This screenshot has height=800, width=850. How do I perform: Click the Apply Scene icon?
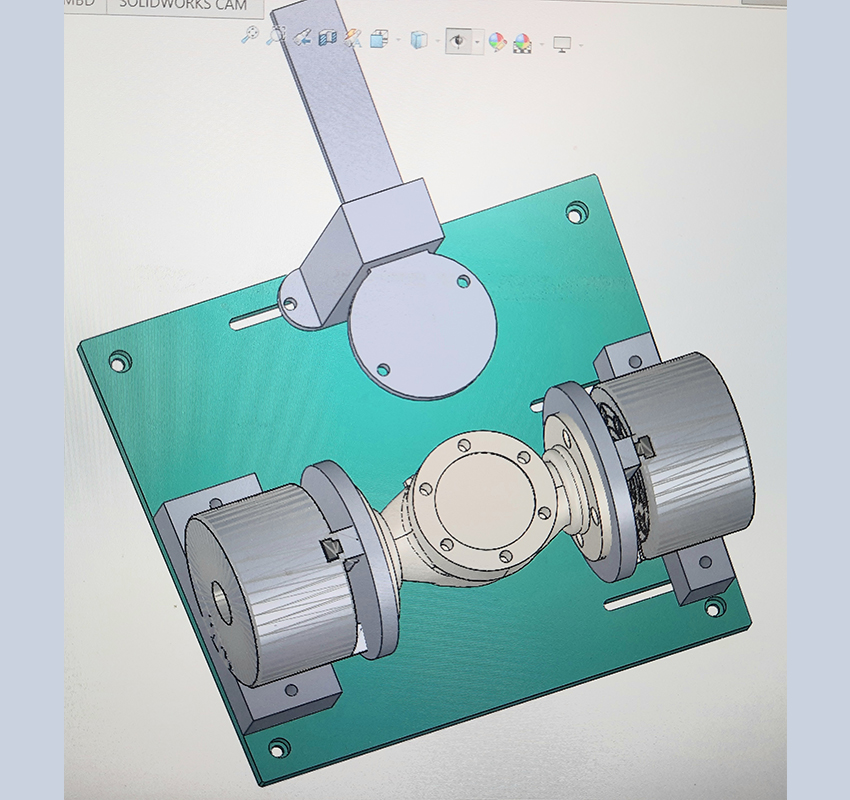point(523,43)
